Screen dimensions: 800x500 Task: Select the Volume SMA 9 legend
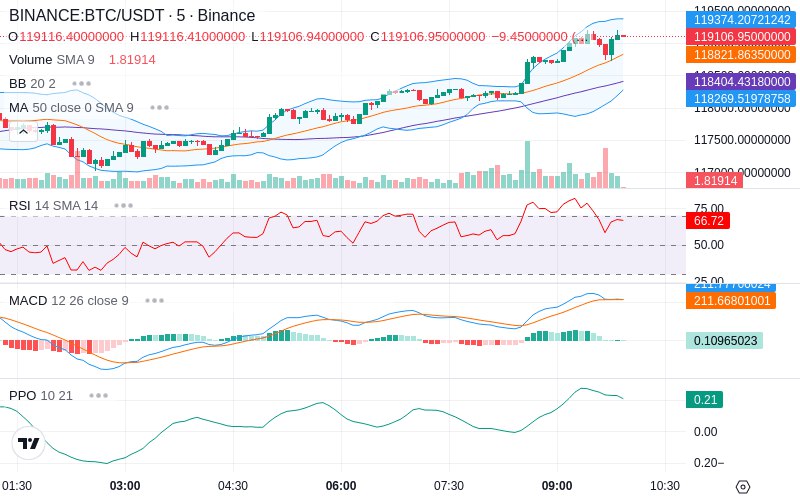pyautogui.click(x=52, y=60)
